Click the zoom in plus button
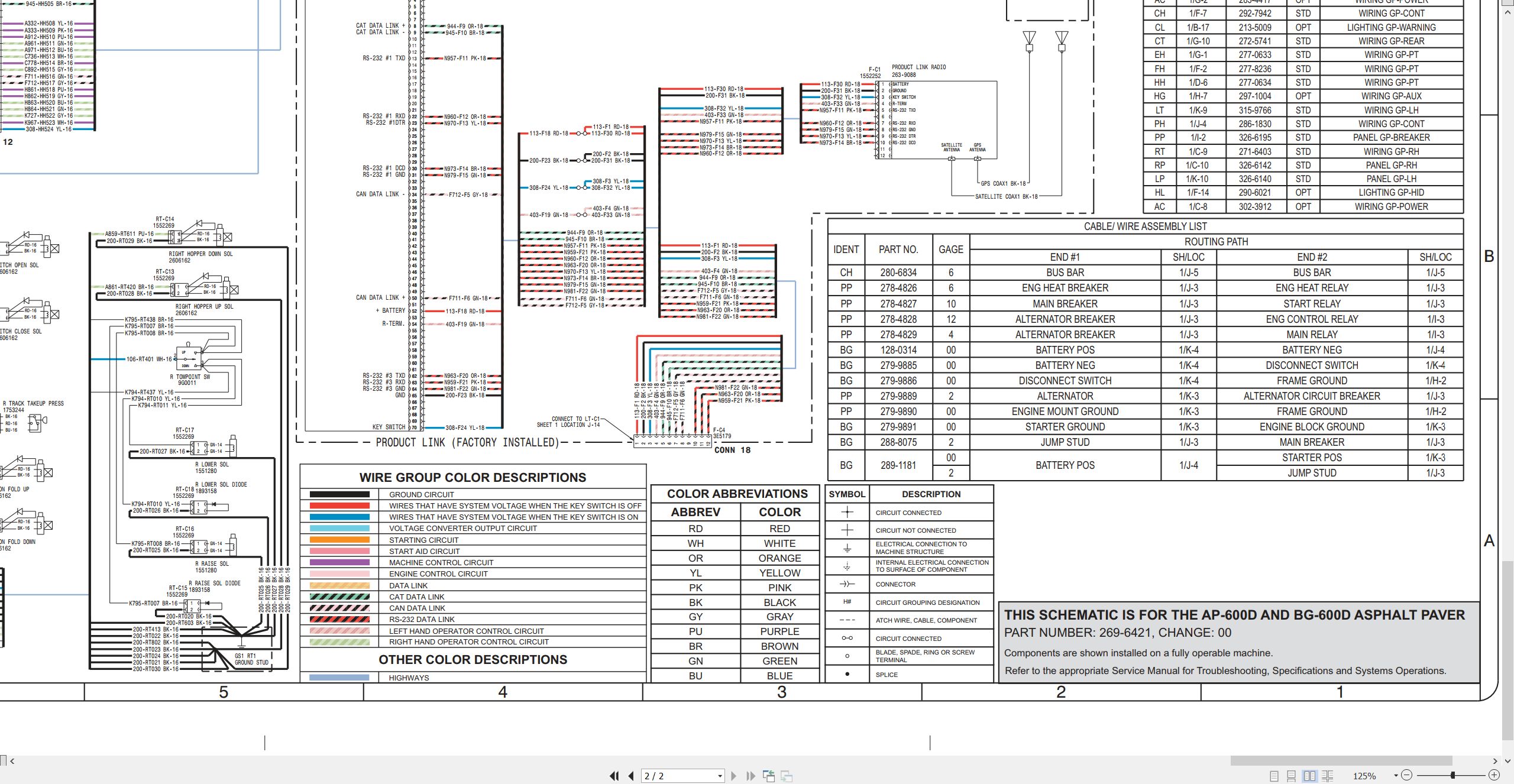 click(x=1494, y=775)
